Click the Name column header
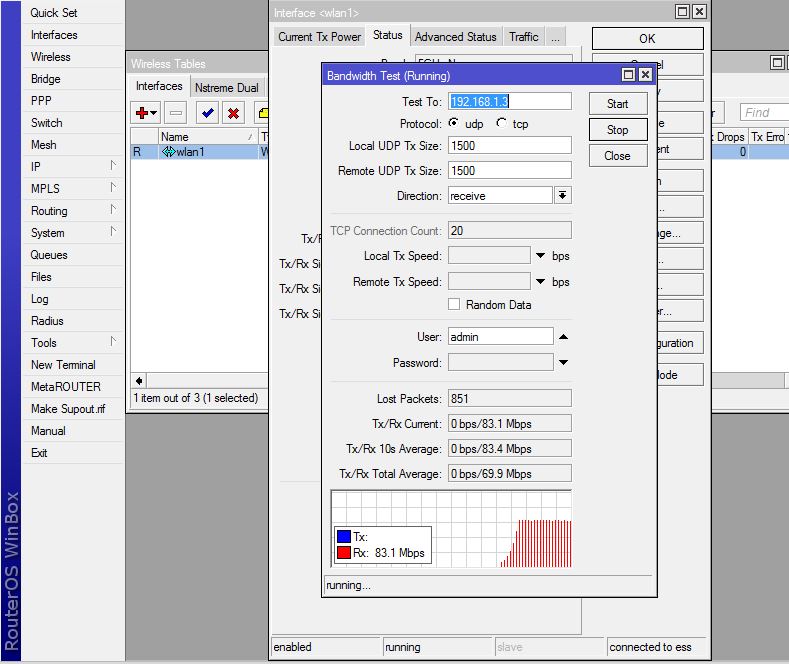Image resolution: width=789 pixels, height=664 pixels. 207,136
